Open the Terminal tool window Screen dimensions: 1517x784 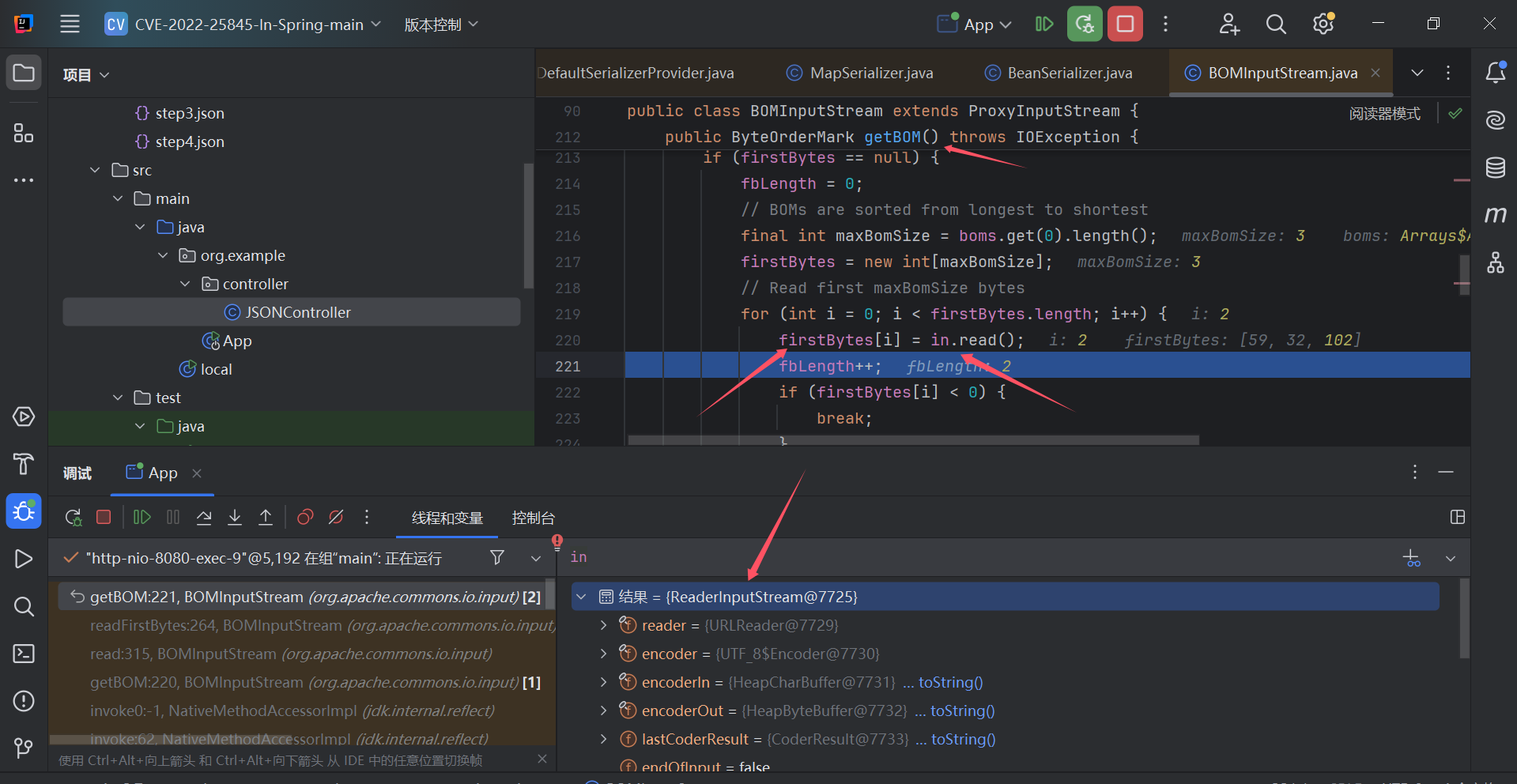coord(24,654)
